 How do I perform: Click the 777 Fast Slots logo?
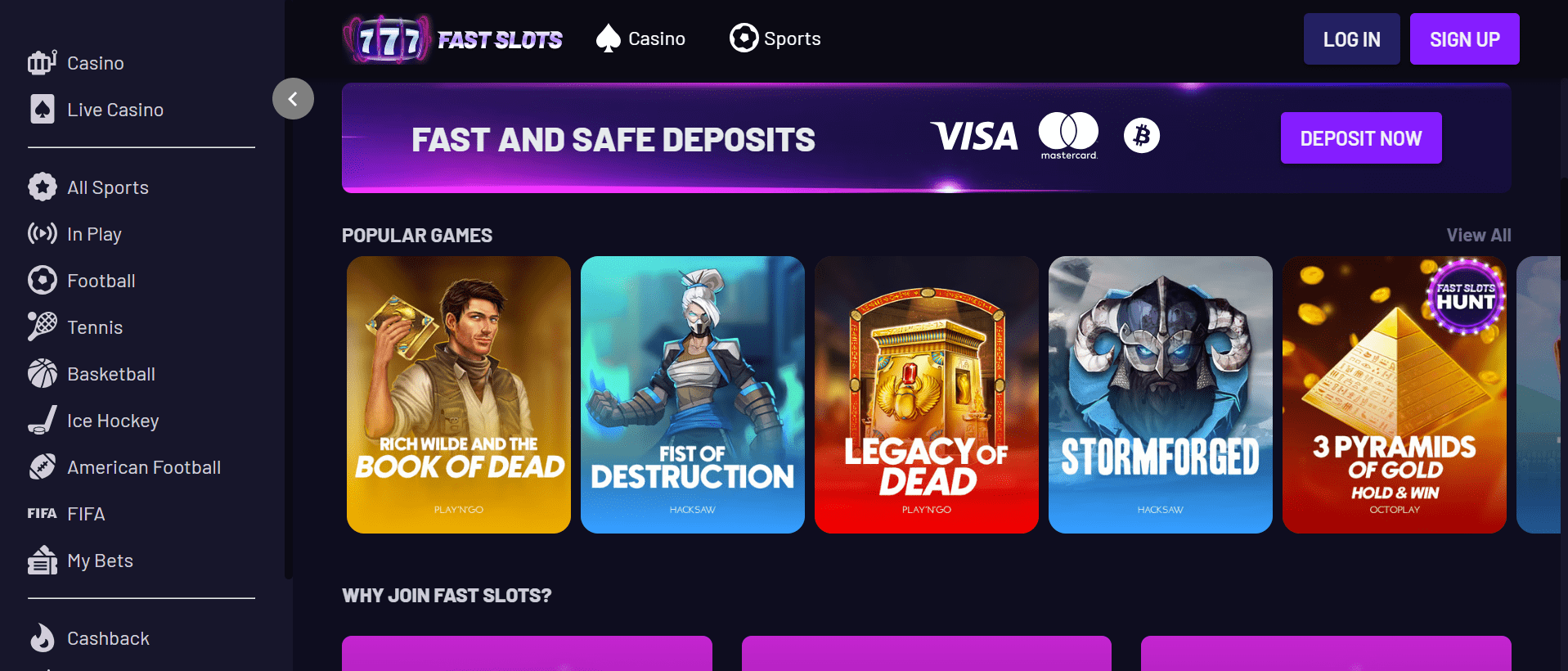pos(452,39)
